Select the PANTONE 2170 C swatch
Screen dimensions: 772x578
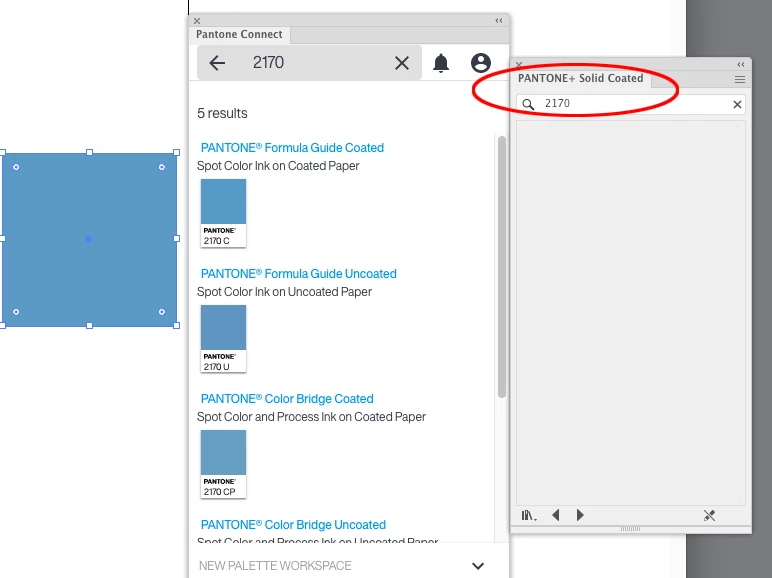(x=224, y=213)
